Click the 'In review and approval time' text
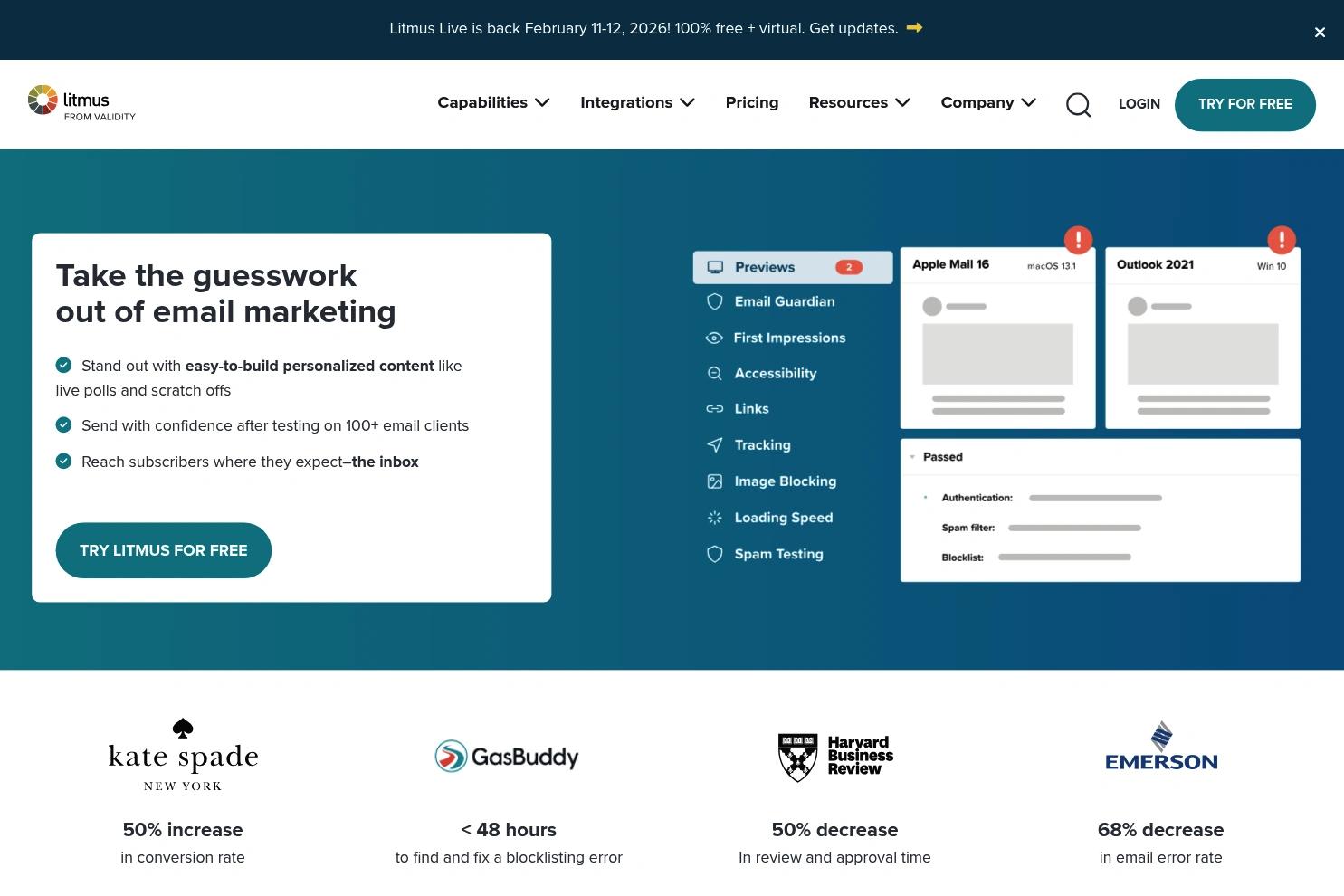 click(x=834, y=857)
